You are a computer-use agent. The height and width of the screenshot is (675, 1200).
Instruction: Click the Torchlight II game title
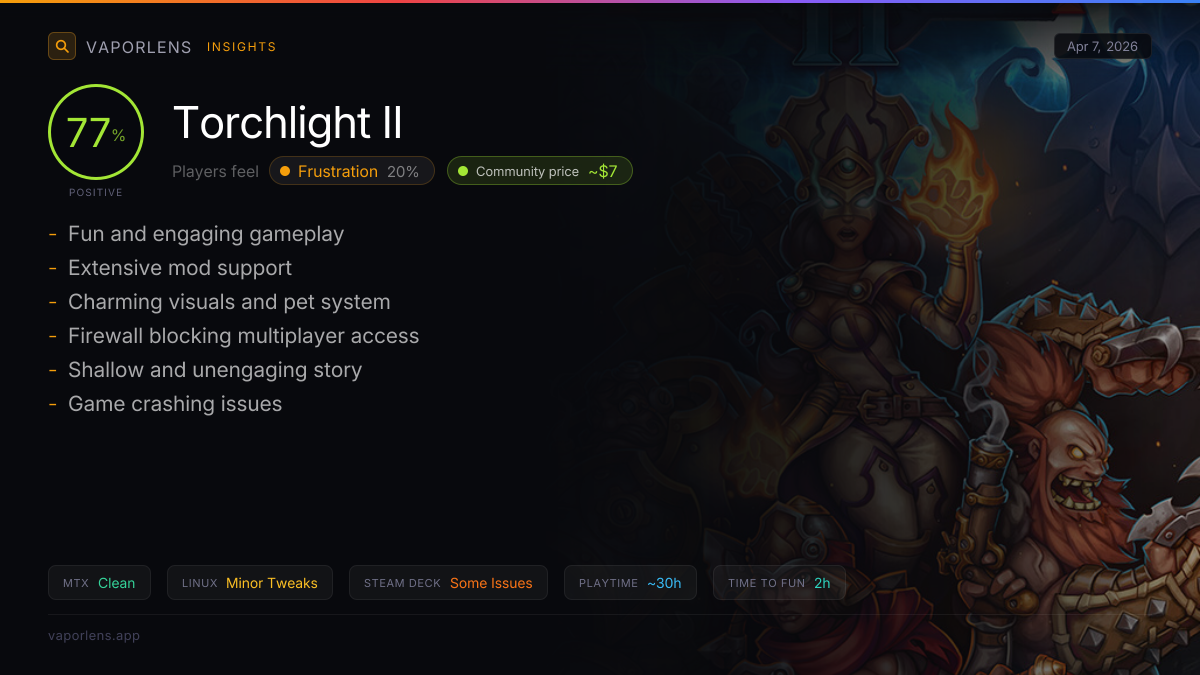tap(288, 123)
